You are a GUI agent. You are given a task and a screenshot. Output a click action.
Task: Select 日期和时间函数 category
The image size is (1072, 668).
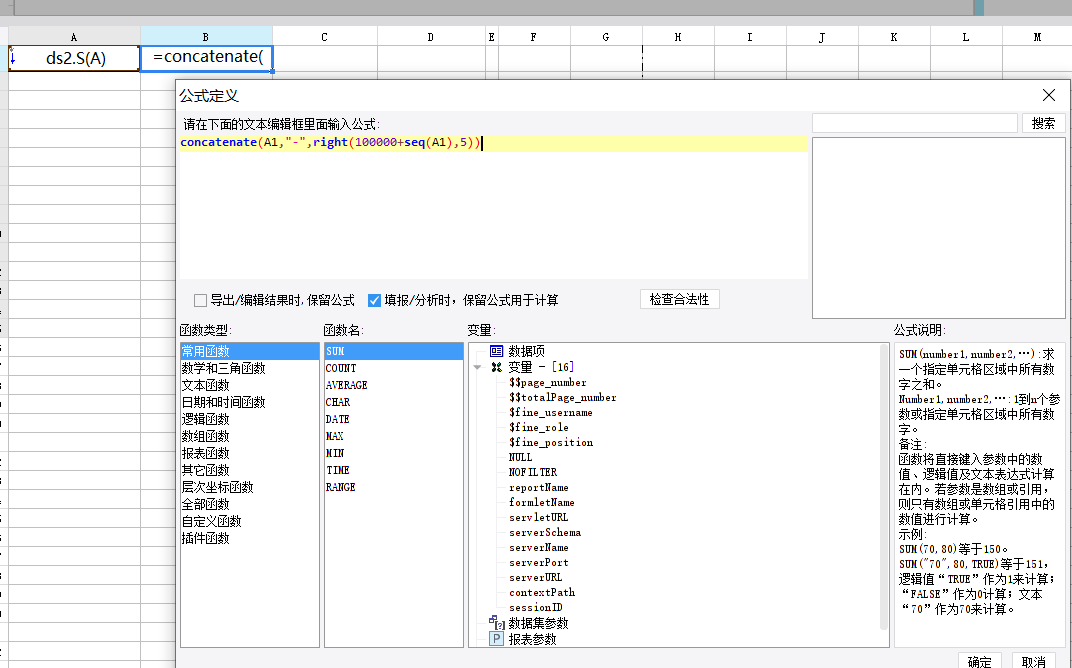223,402
